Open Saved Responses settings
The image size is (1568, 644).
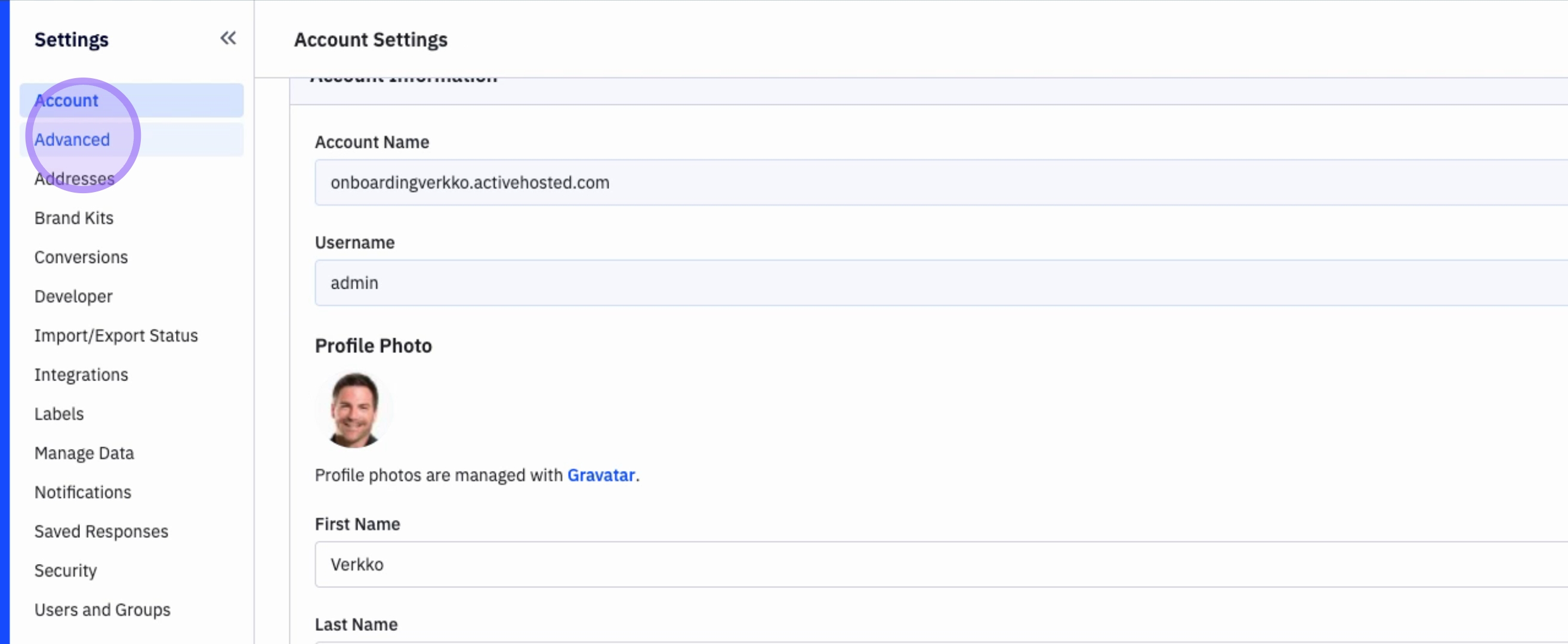[x=101, y=531]
